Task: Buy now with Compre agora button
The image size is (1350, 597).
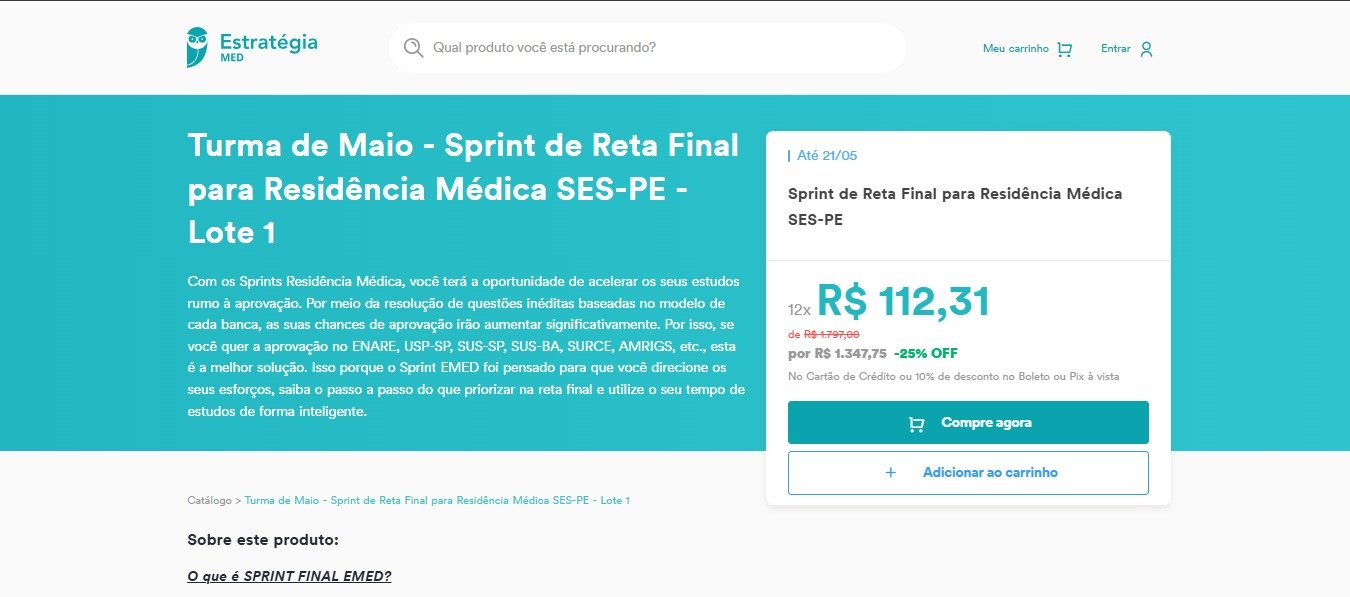Action: pyautogui.click(x=968, y=422)
